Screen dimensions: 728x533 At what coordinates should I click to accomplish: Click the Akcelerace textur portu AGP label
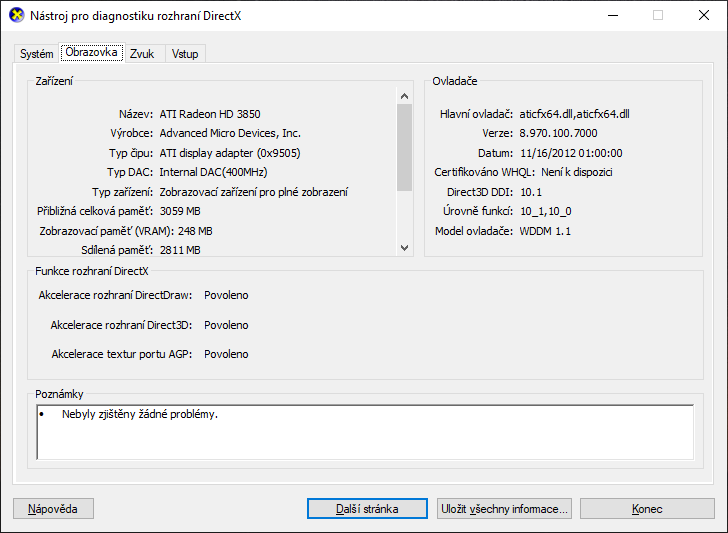click(122, 354)
